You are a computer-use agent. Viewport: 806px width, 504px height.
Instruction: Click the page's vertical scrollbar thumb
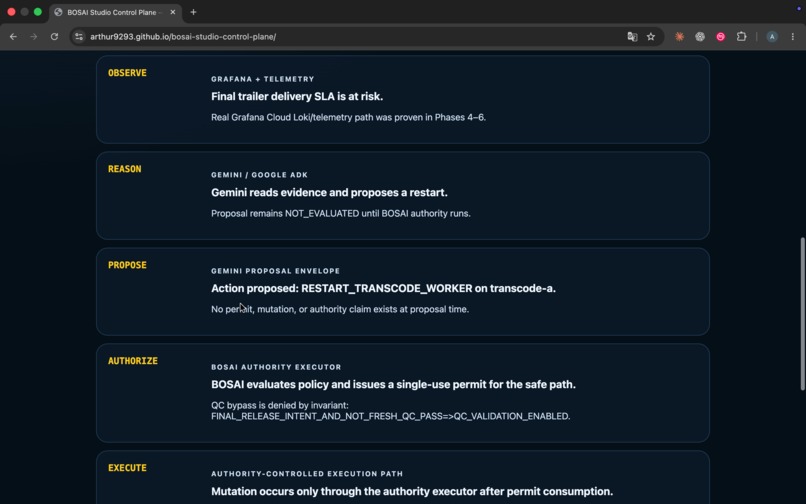coord(802,314)
